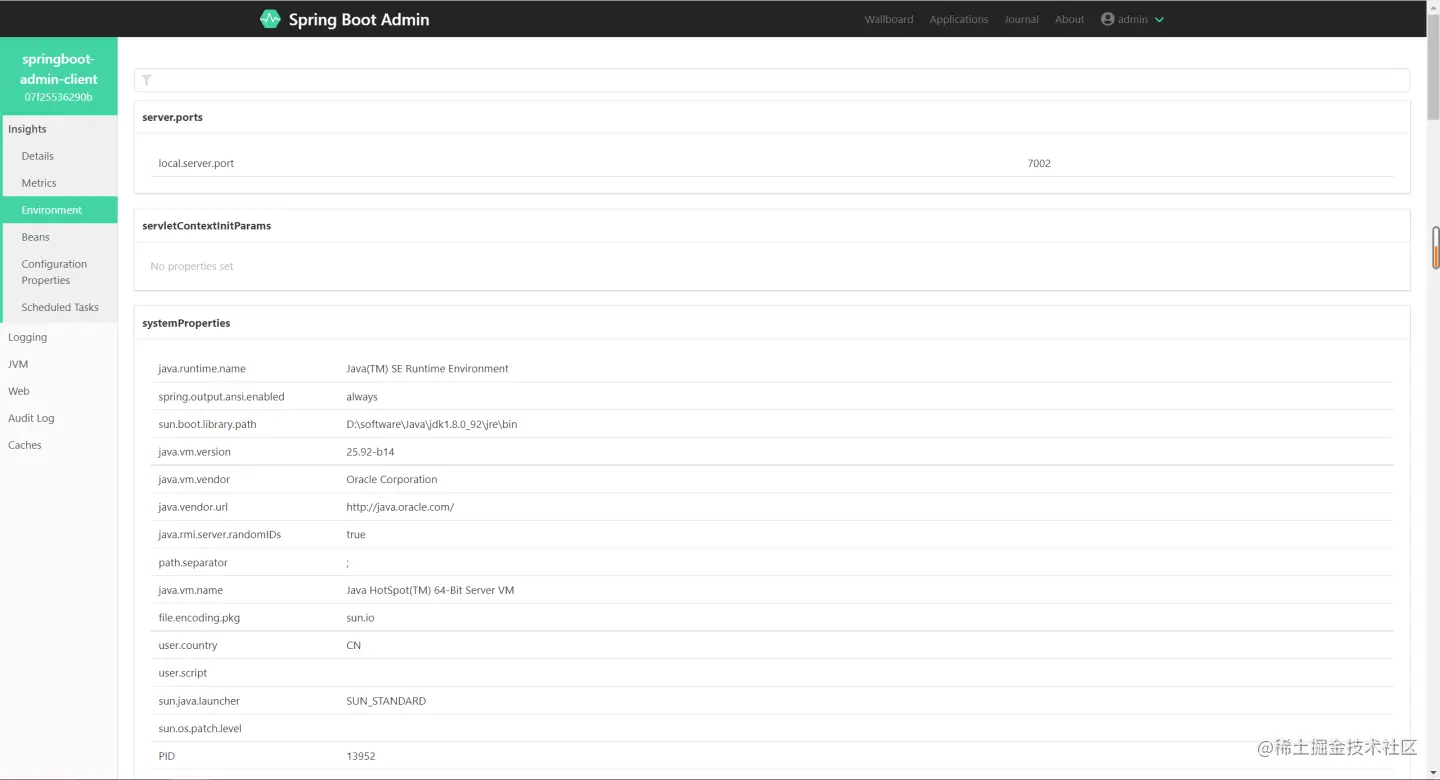
Task: Click value Java(TM) SE Runtime Environment
Action: coord(427,369)
